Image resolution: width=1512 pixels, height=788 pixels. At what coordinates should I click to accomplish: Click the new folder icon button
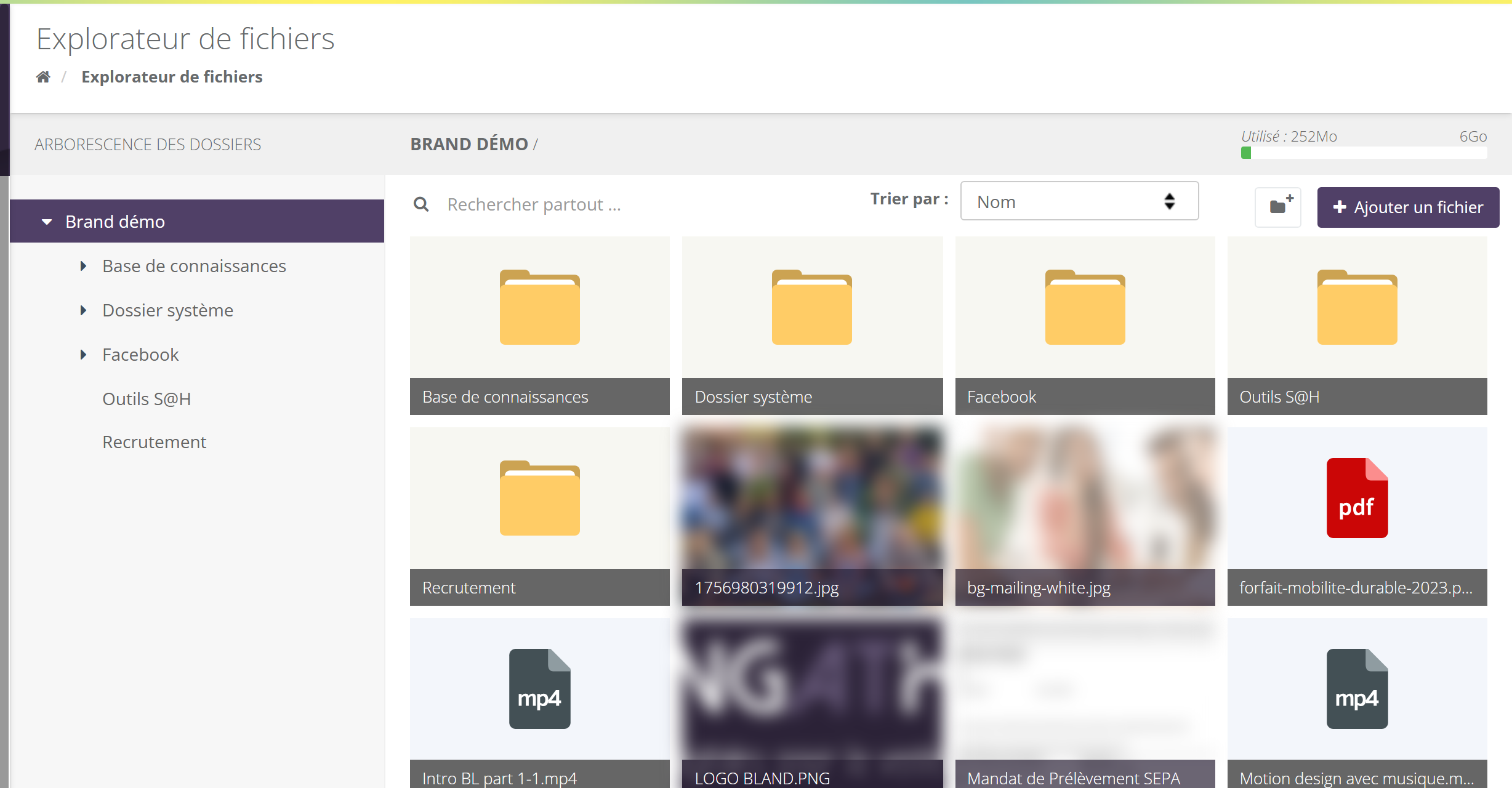(1278, 207)
